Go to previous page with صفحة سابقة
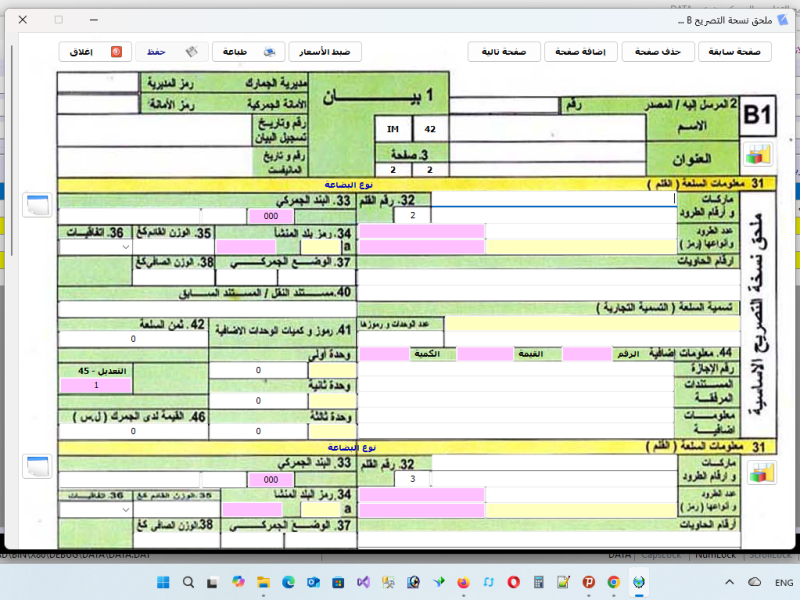 coord(735,52)
